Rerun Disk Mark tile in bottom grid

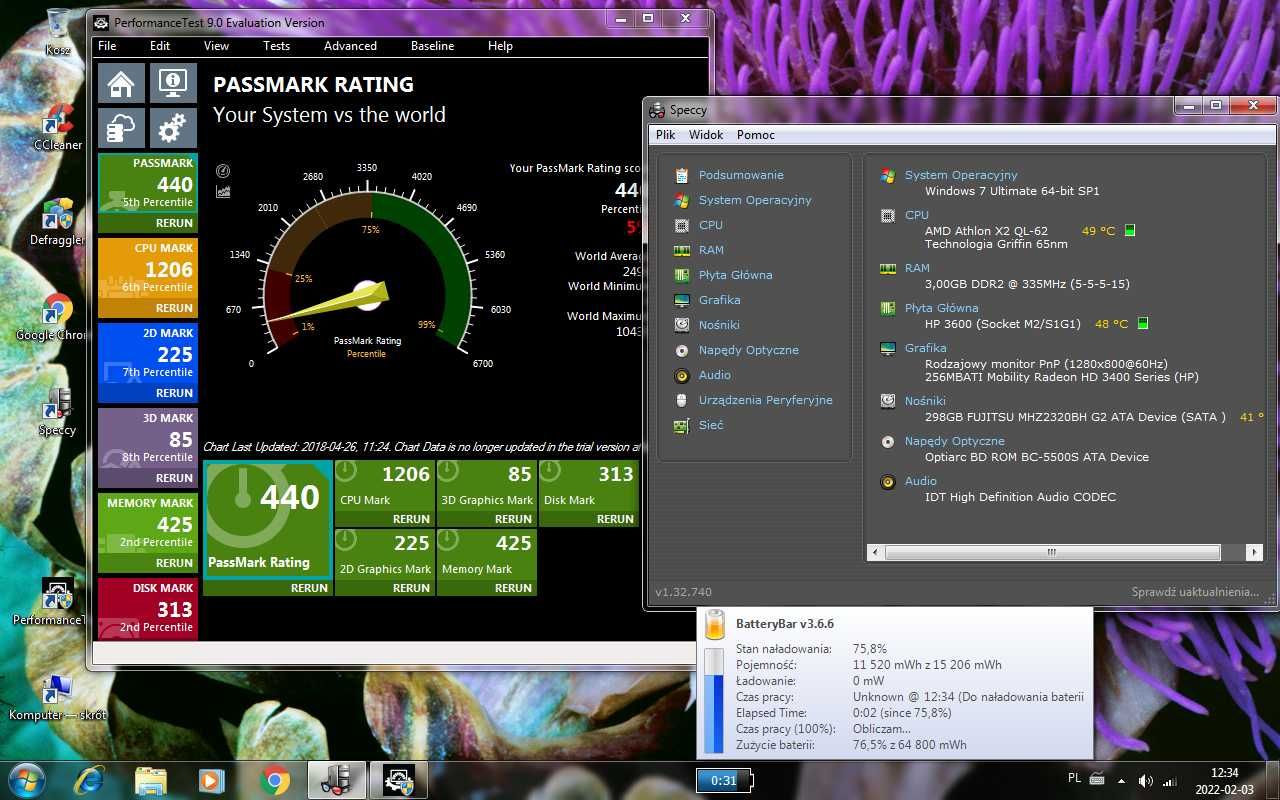(615, 519)
